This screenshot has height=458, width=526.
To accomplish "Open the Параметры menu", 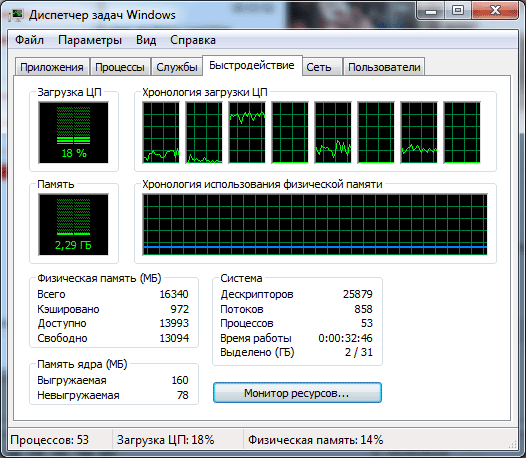I will click(90, 40).
